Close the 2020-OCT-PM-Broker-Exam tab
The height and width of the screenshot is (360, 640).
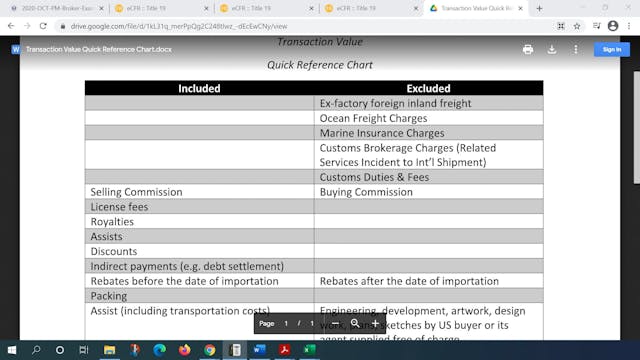pyautogui.click(x=102, y=8)
